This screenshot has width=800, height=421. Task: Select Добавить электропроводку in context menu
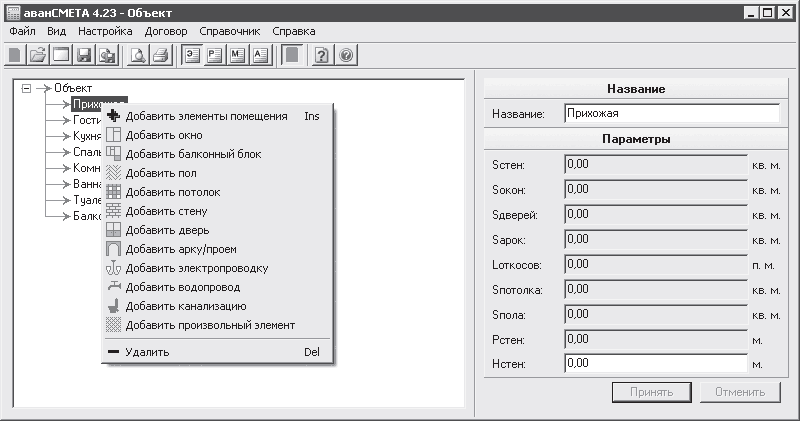[x=196, y=268]
